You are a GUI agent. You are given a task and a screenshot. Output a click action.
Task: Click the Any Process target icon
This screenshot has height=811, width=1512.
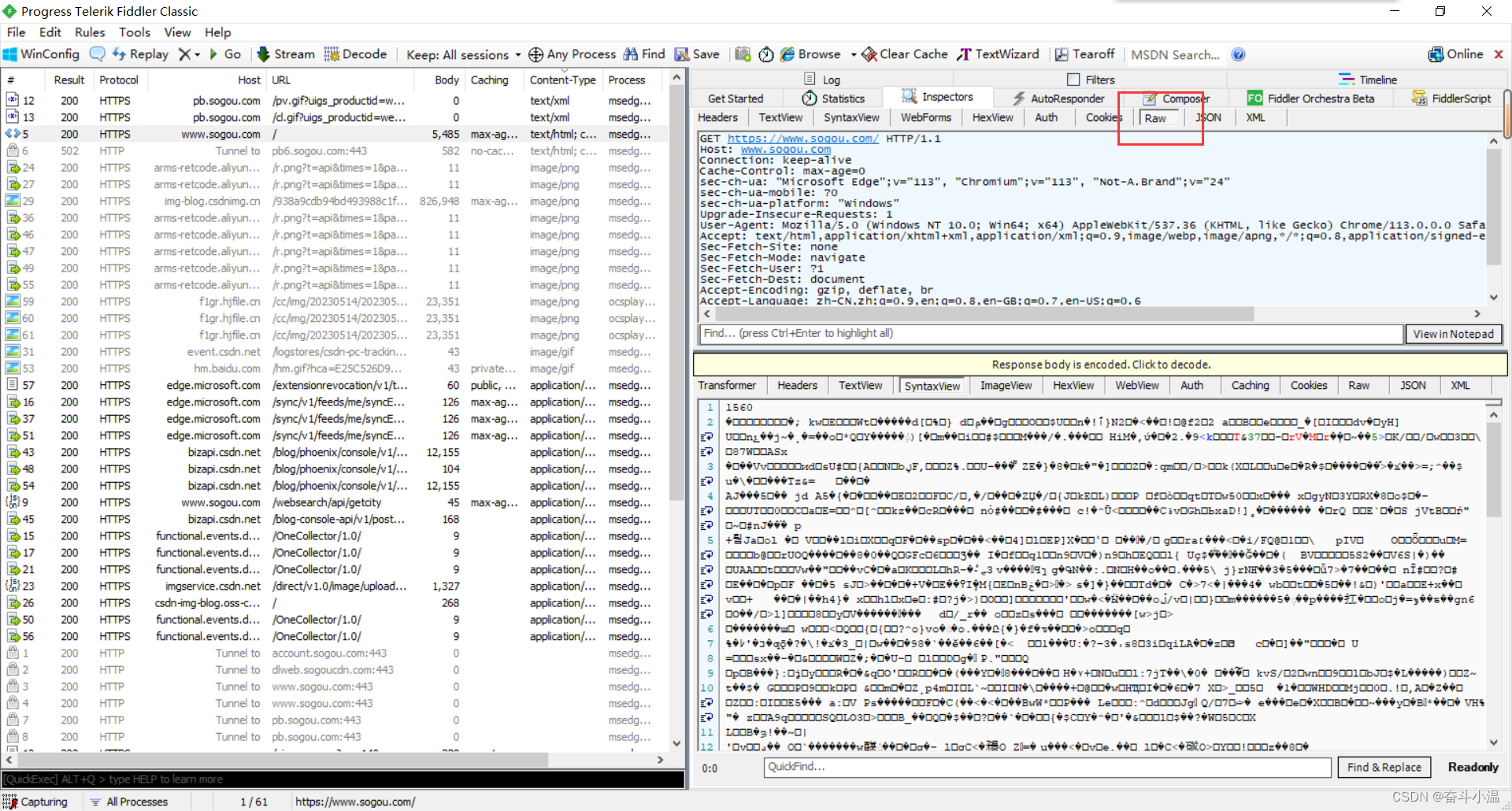click(x=535, y=54)
